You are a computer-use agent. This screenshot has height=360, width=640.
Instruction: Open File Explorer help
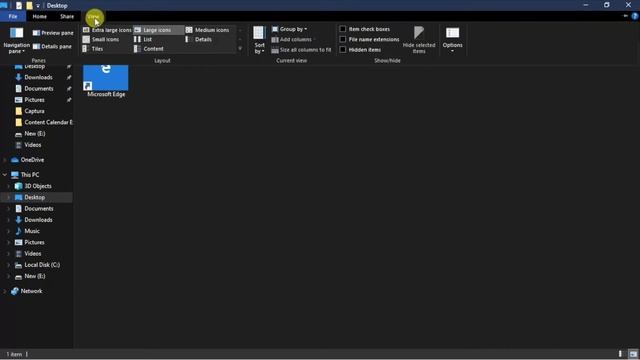click(x=635, y=16)
